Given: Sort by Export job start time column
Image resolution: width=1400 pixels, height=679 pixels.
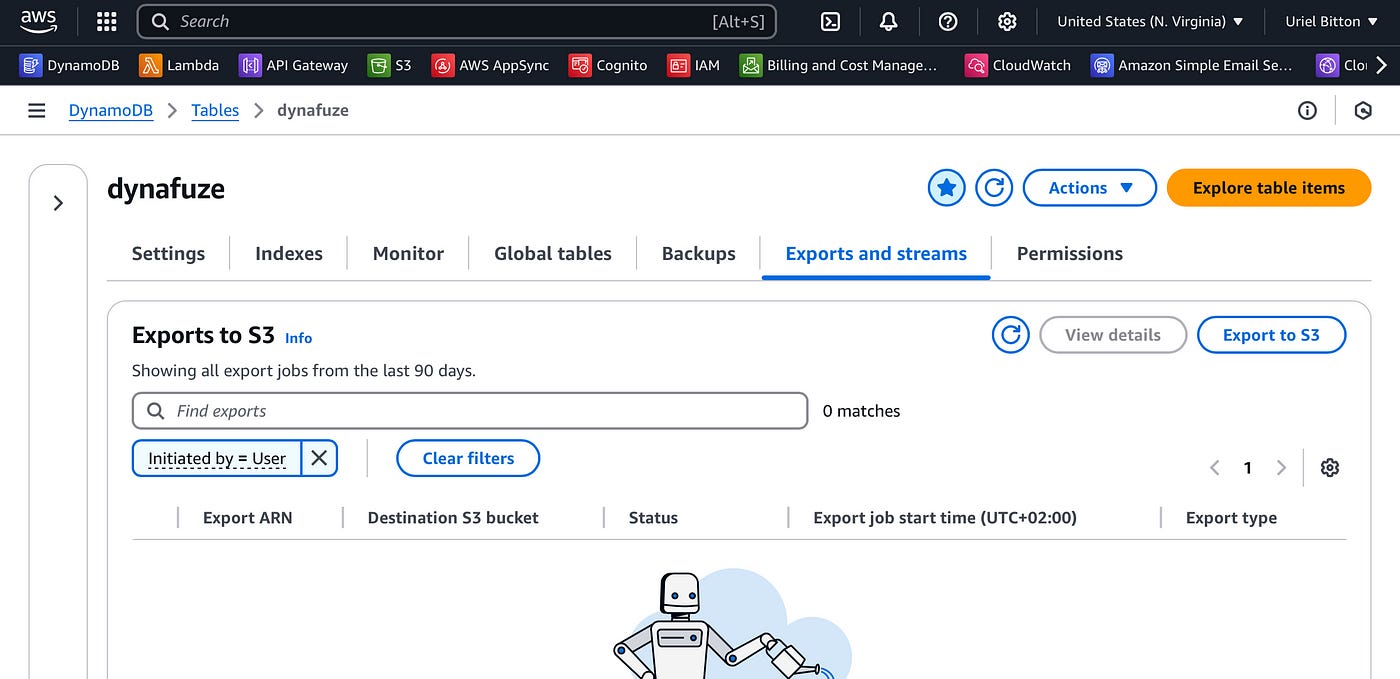Looking at the screenshot, I should (x=945, y=518).
